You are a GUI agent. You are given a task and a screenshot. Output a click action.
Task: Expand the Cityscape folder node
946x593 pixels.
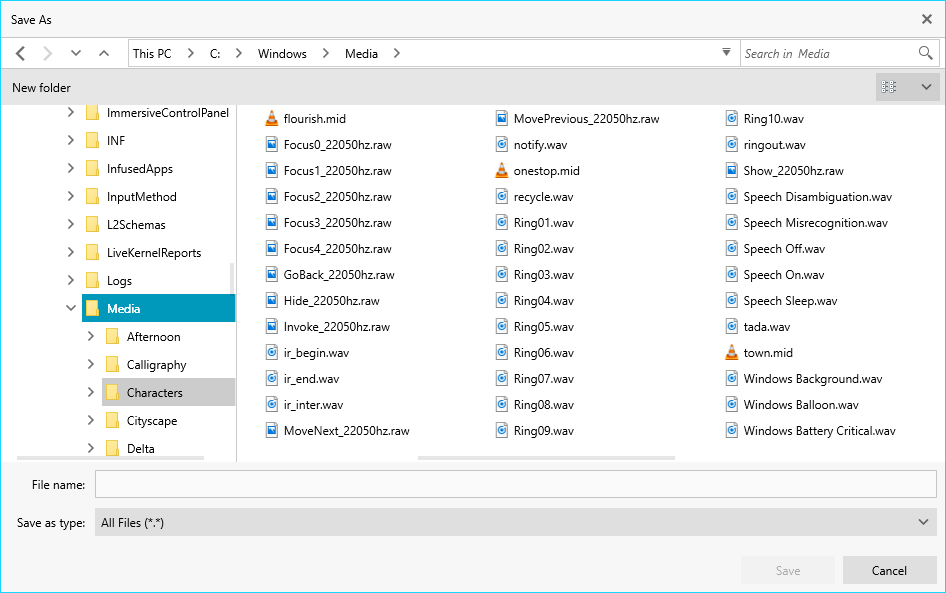90,420
